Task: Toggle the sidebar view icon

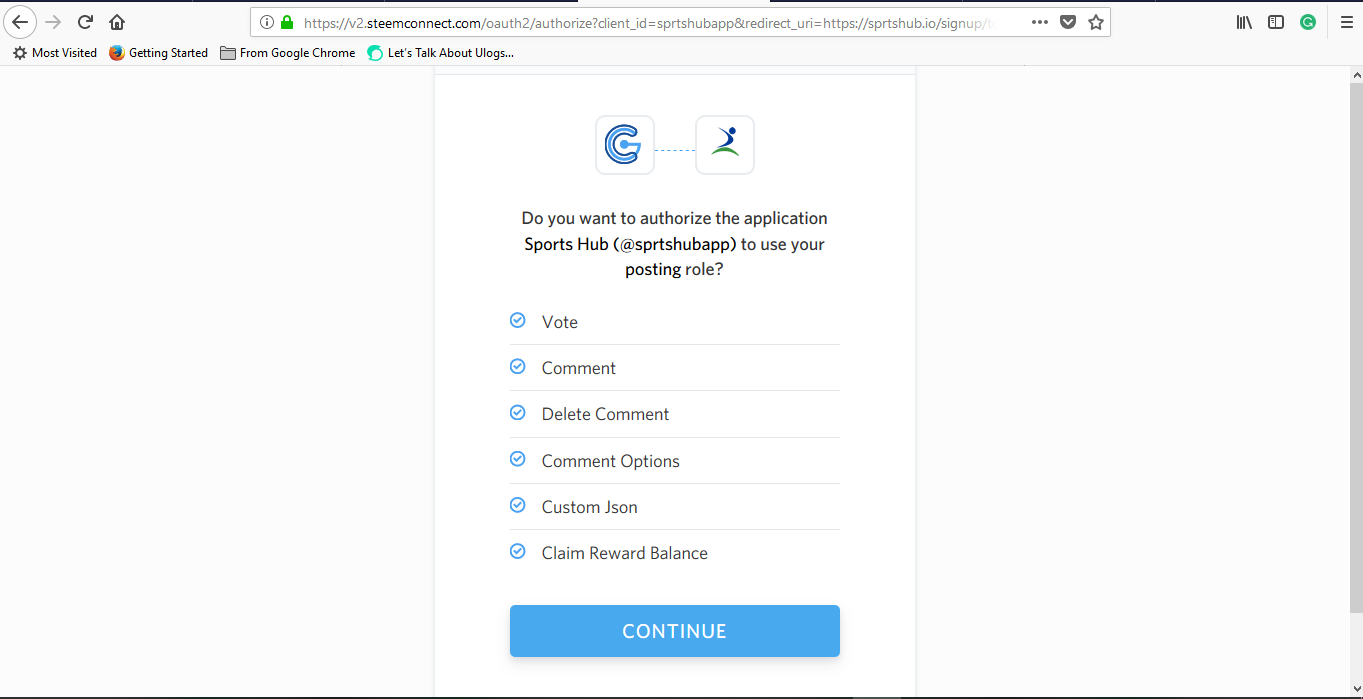Action: click(1276, 22)
